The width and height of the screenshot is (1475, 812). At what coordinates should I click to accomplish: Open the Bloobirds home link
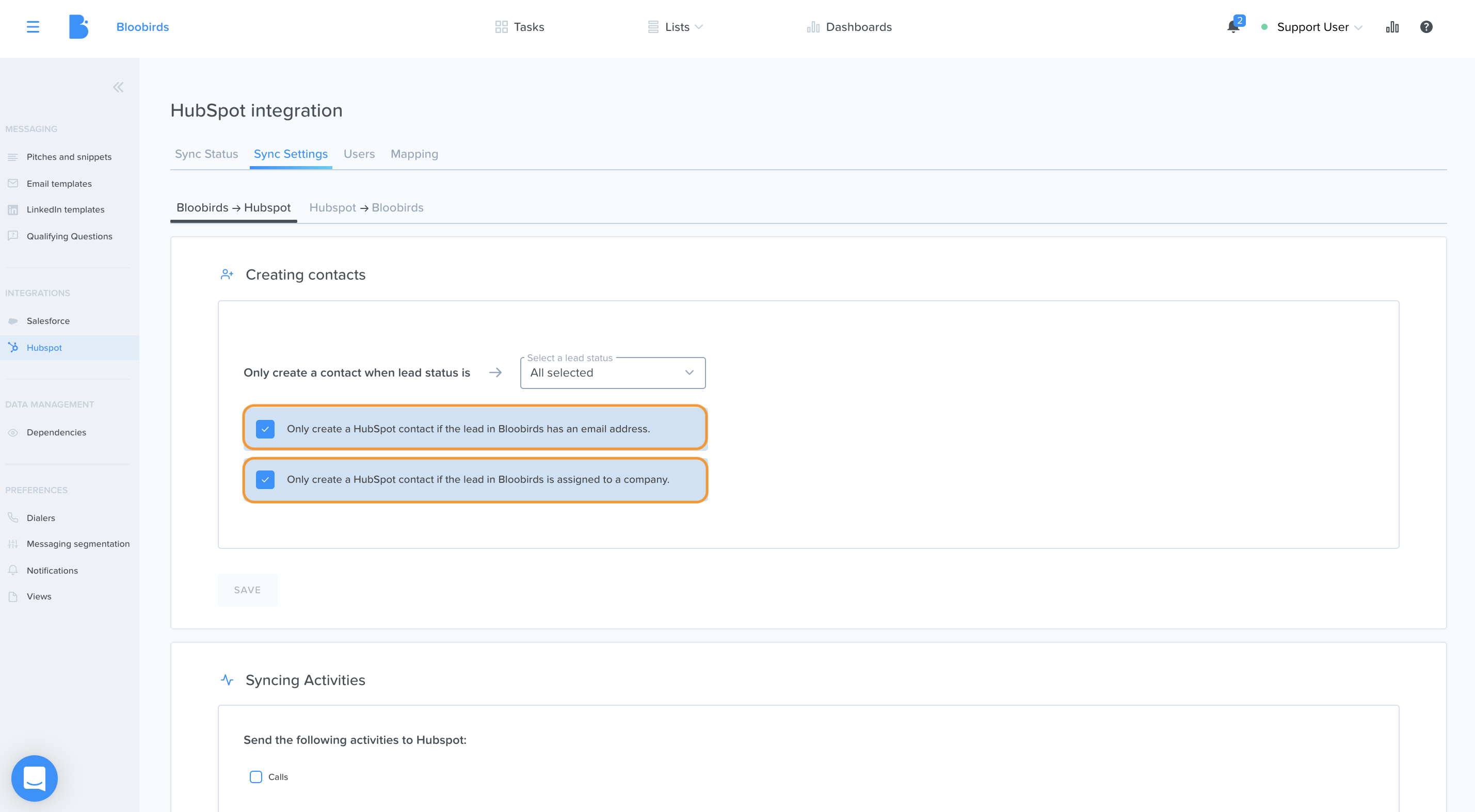pyautogui.click(x=142, y=27)
